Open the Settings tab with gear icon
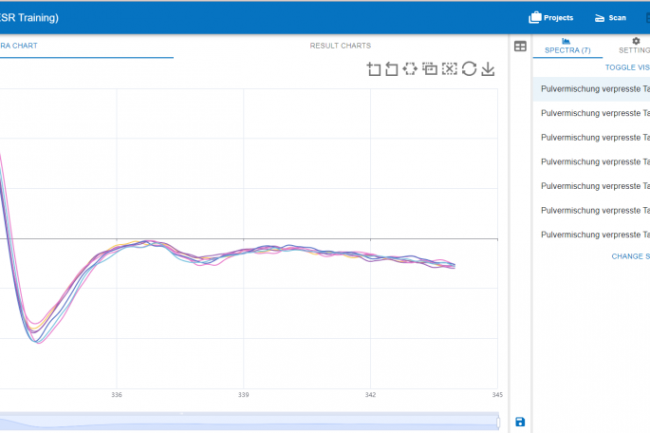The width and height of the screenshot is (650, 433). point(633,45)
